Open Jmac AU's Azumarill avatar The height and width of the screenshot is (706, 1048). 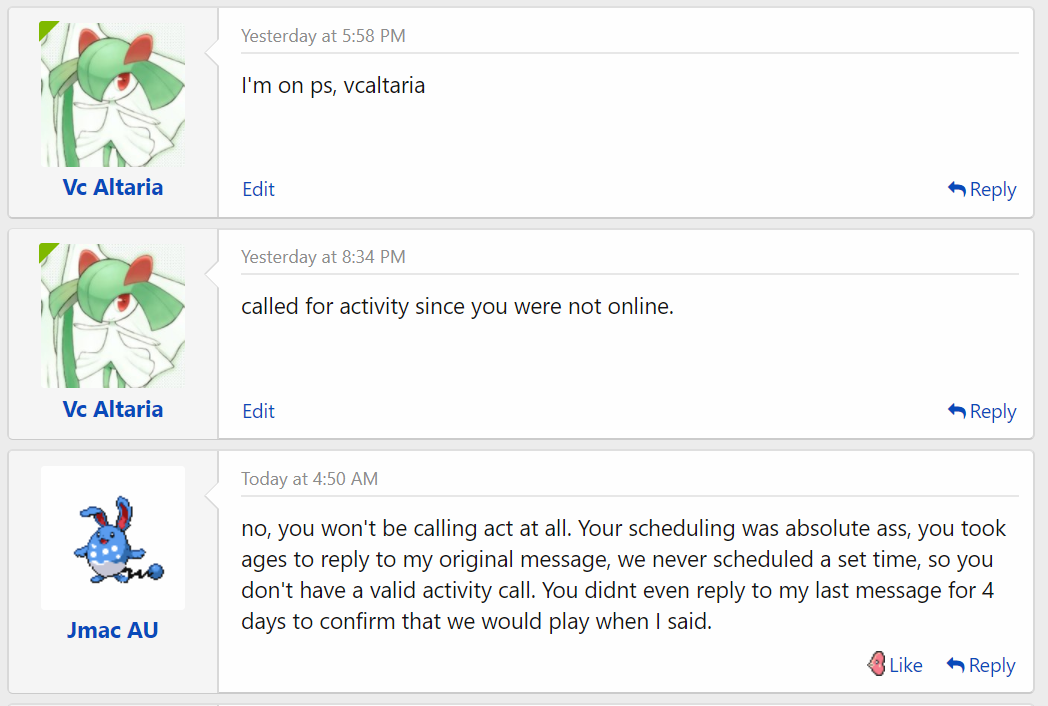coord(113,538)
